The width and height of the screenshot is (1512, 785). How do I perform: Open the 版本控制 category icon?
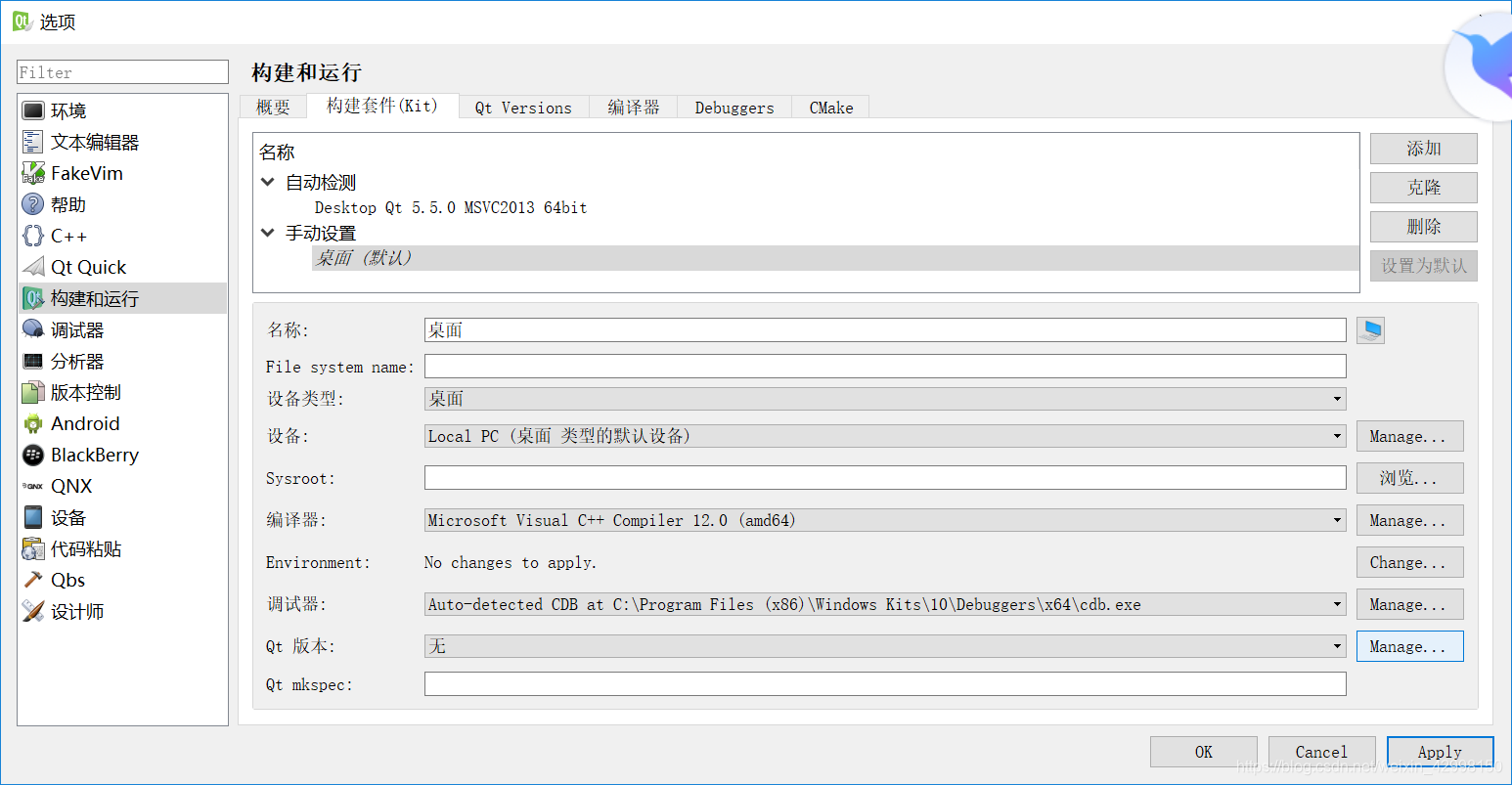coord(33,392)
